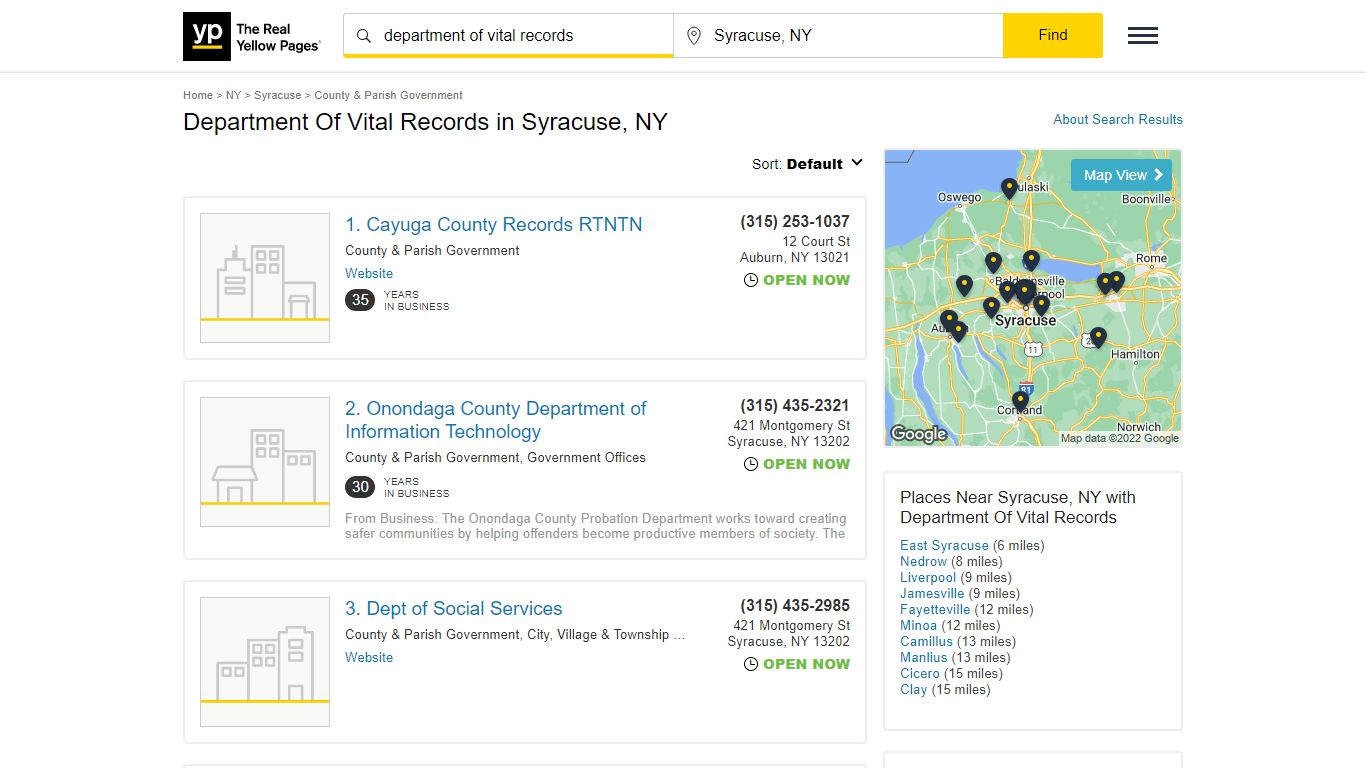Open Minoa nearby place
Viewport: 1366px width, 768px height.
(x=918, y=625)
